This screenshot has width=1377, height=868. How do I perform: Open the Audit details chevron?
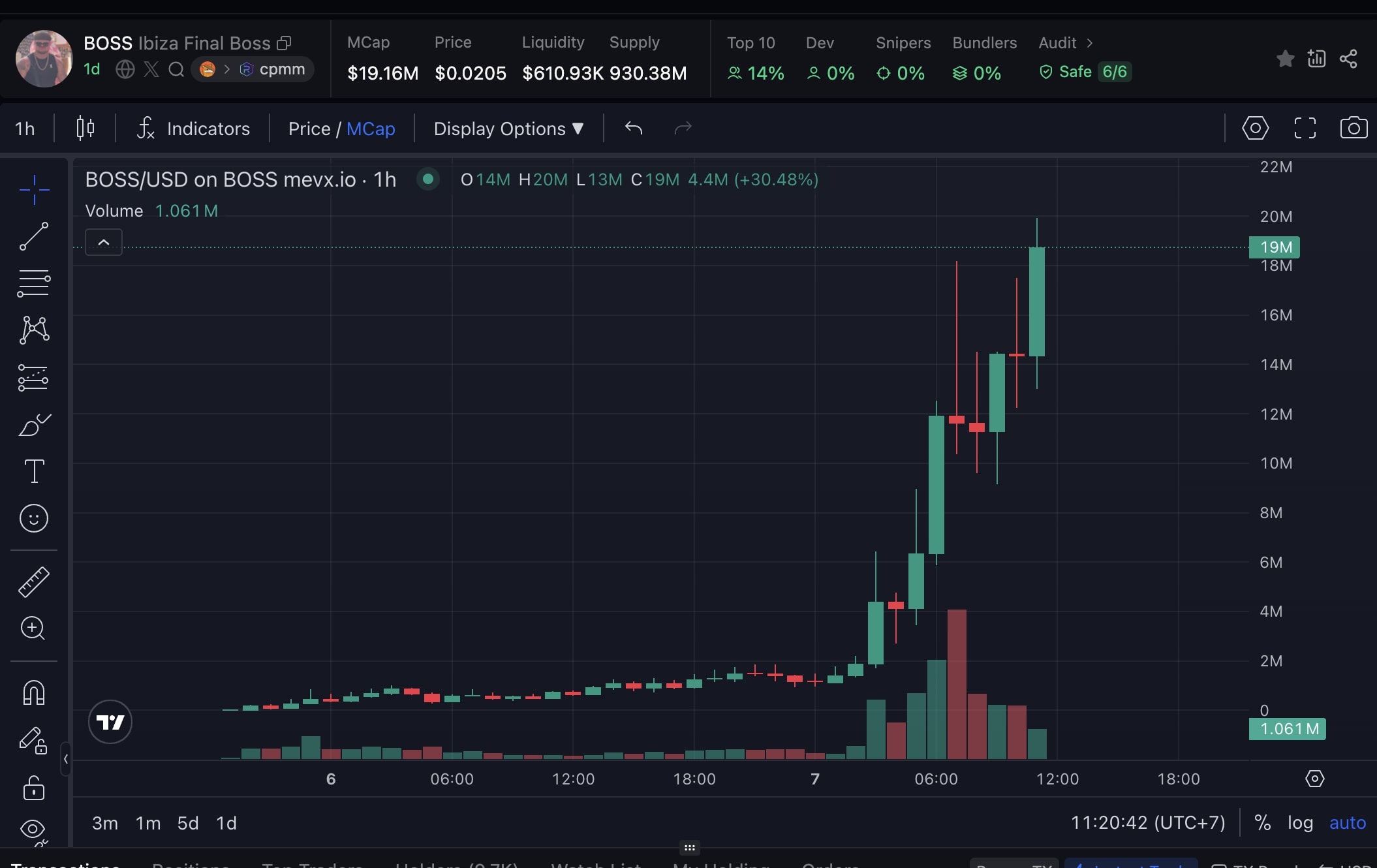(x=1090, y=43)
